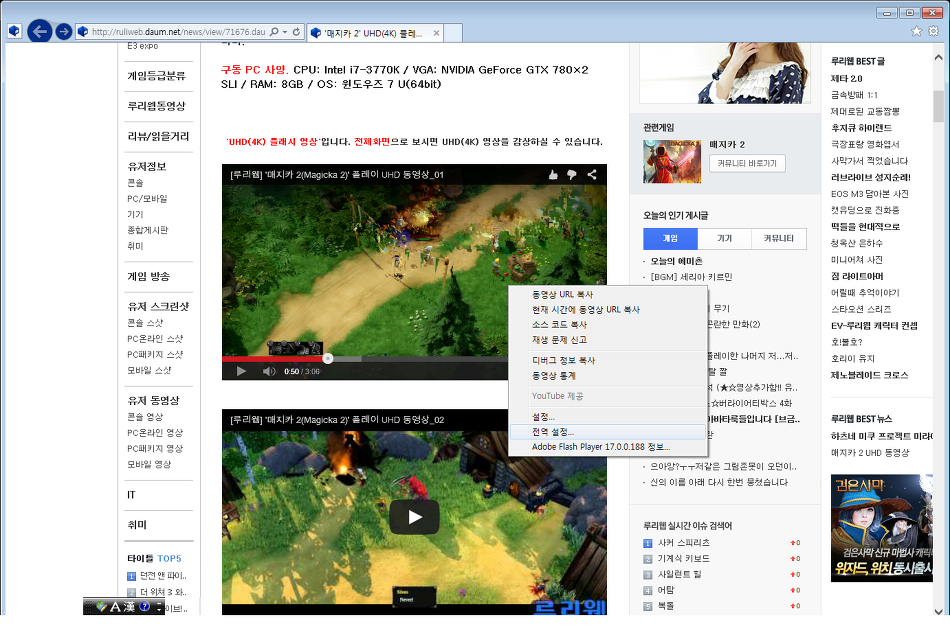Image resolution: width=950 pixels, height=644 pixels.
Task: Open a new blank tab
Action: pos(453,33)
